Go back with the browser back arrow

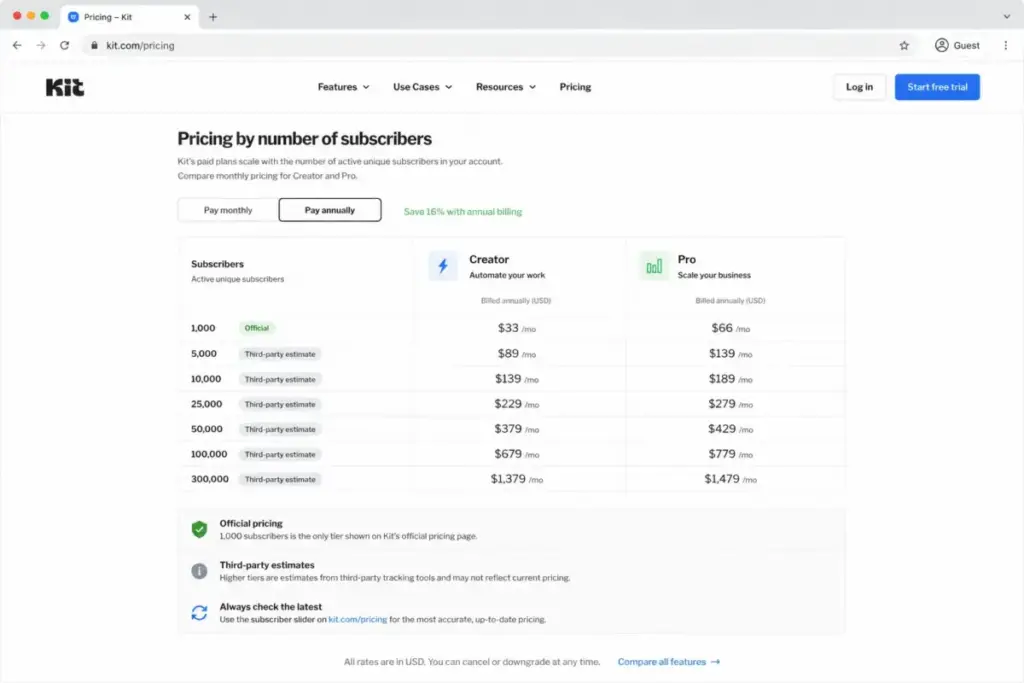click(x=17, y=45)
